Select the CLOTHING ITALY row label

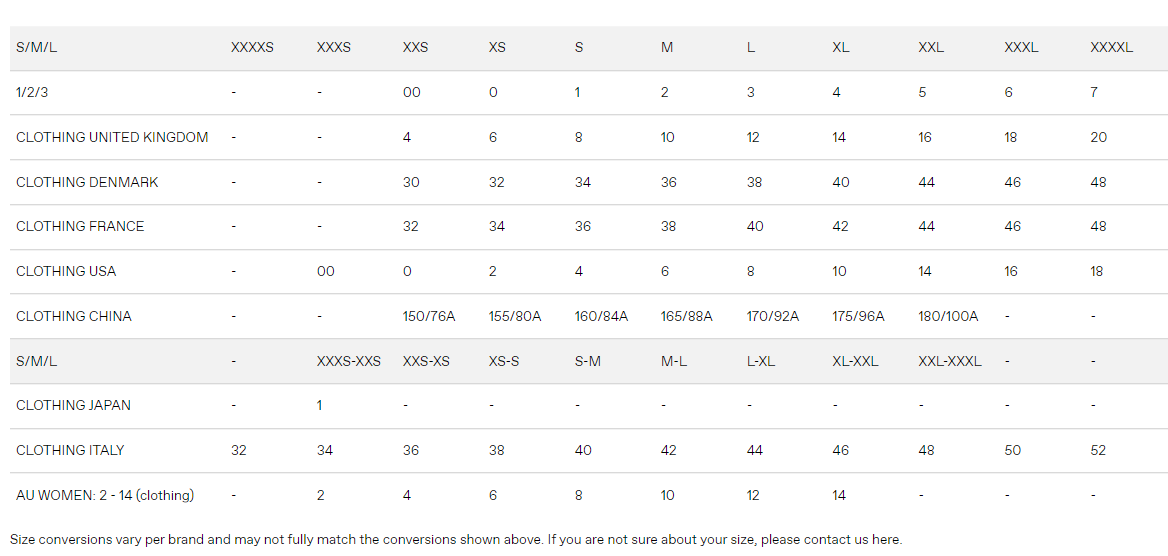(70, 451)
